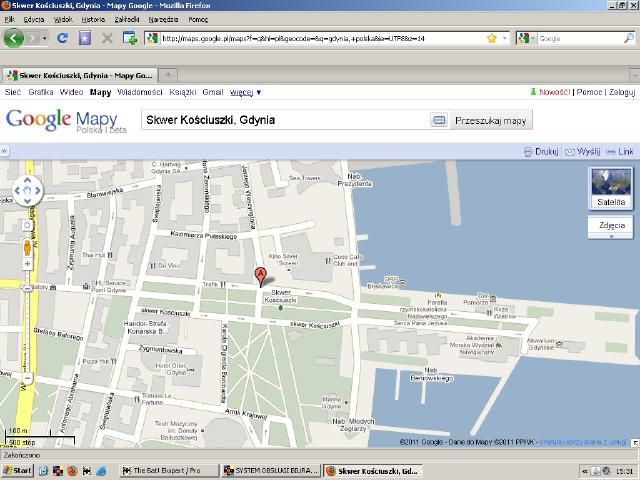
Task: Add a new tab next to the open tab
Action: (x=168, y=76)
